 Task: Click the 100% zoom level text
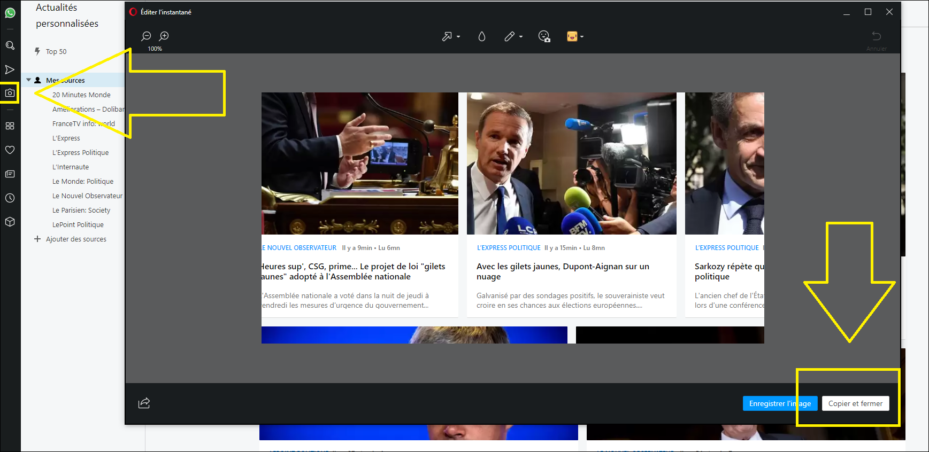[155, 49]
